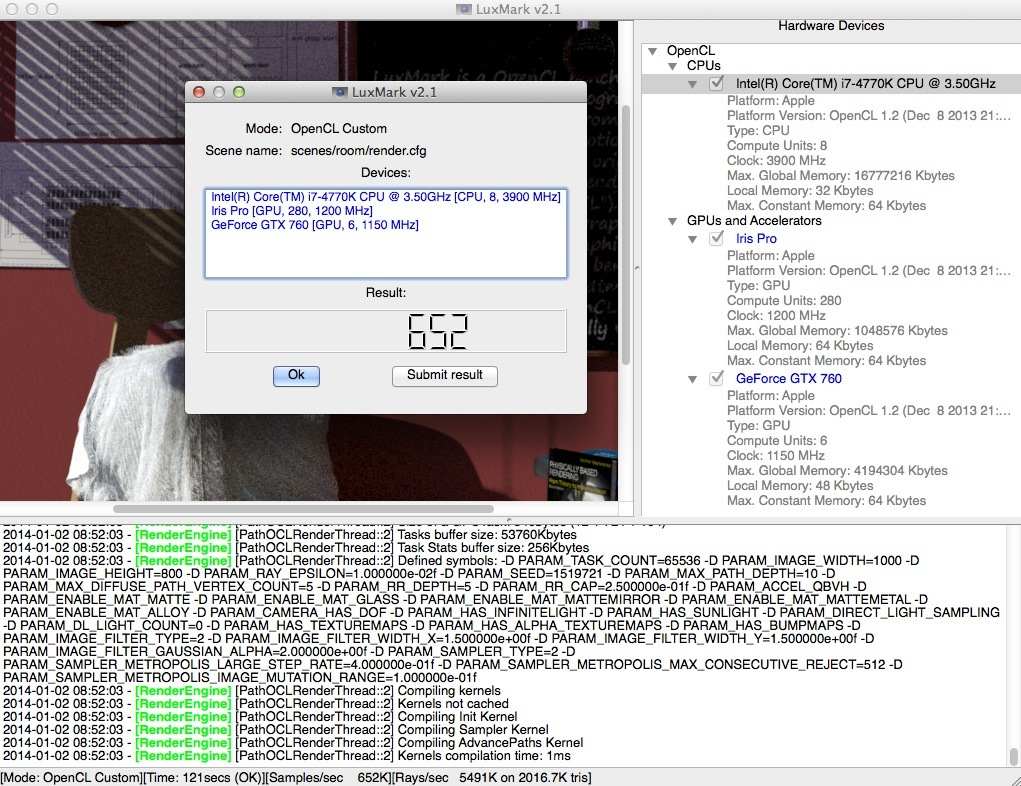Click the window resize grip icon

point(1014,779)
